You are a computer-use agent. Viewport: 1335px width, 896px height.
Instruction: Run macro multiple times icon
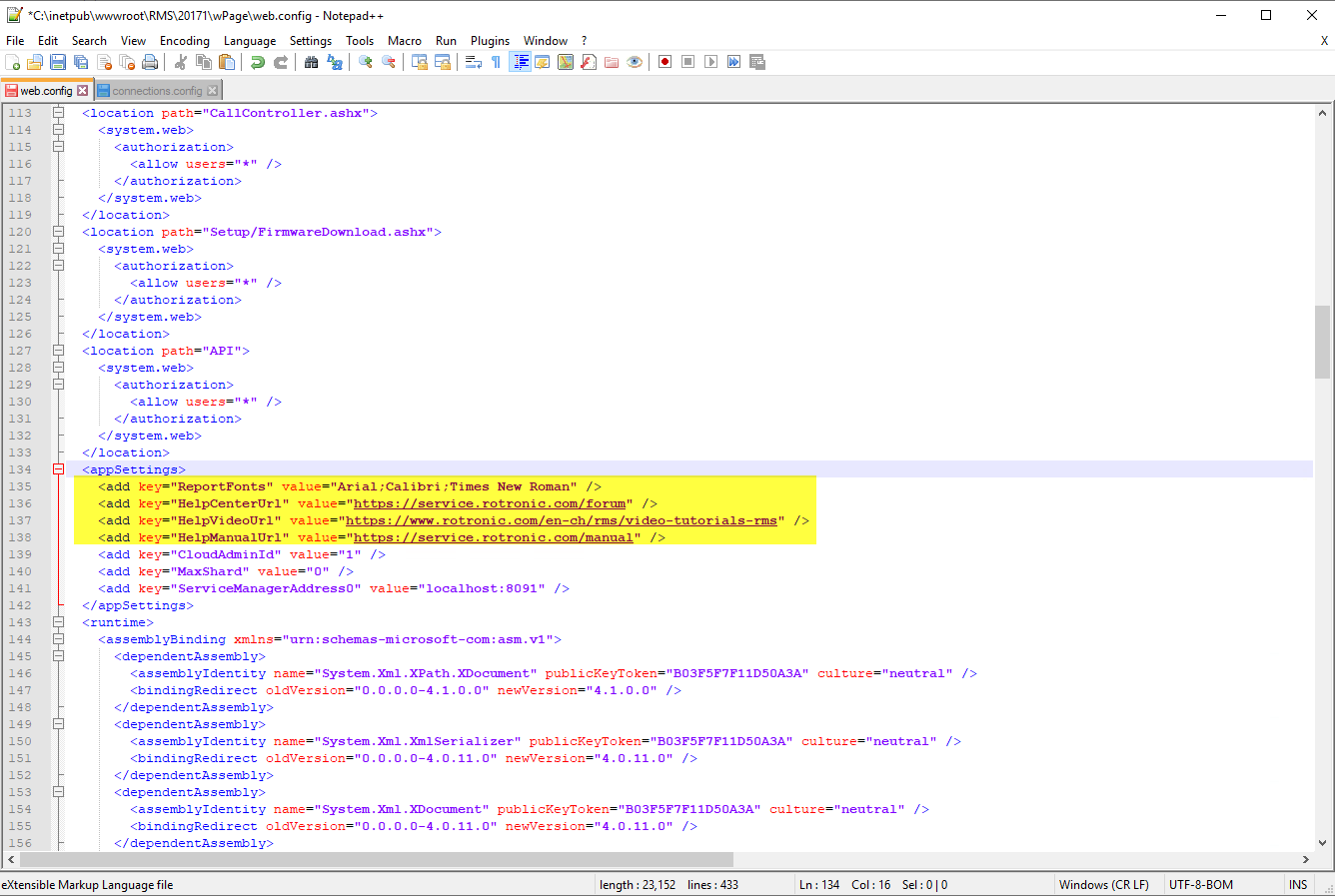[x=733, y=62]
